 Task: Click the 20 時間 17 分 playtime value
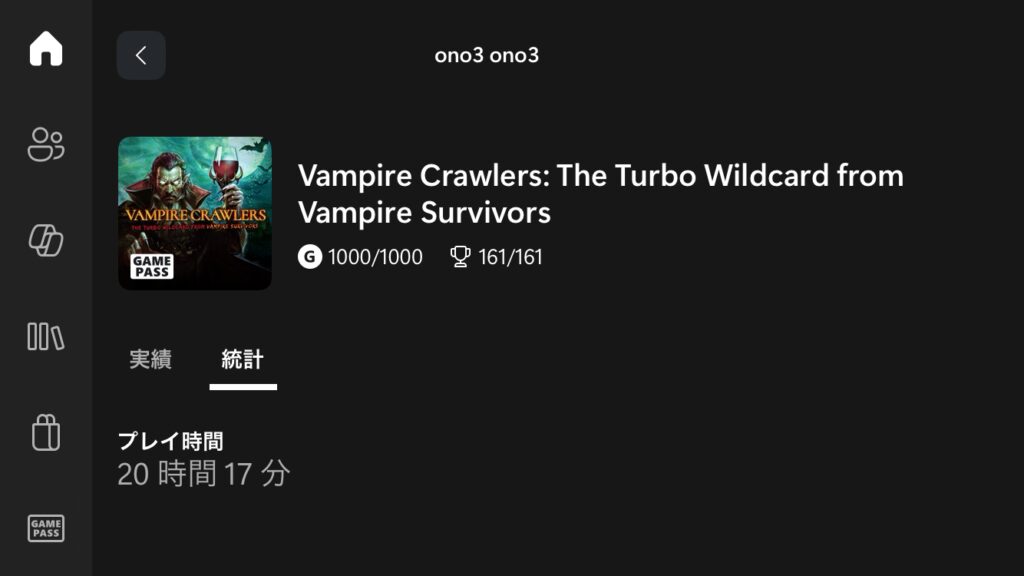coord(203,473)
